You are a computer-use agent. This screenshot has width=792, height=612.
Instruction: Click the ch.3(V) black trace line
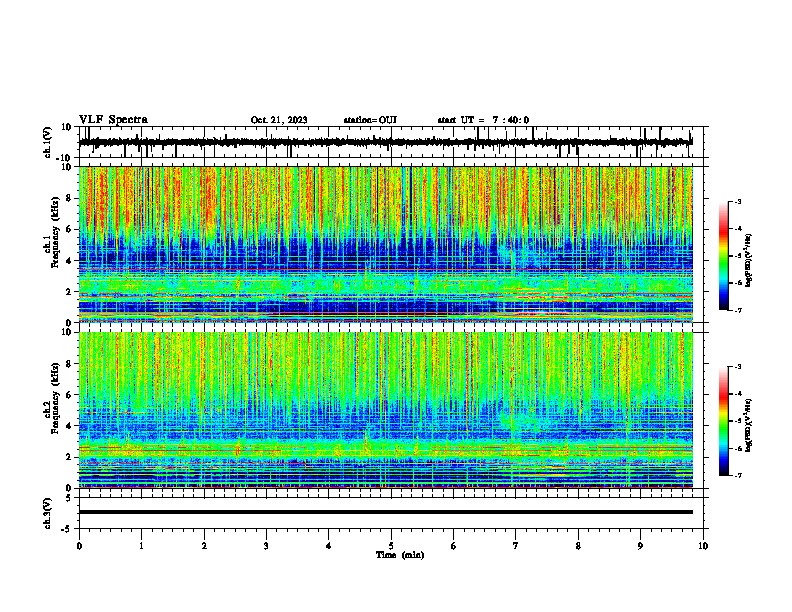[x=386, y=512]
